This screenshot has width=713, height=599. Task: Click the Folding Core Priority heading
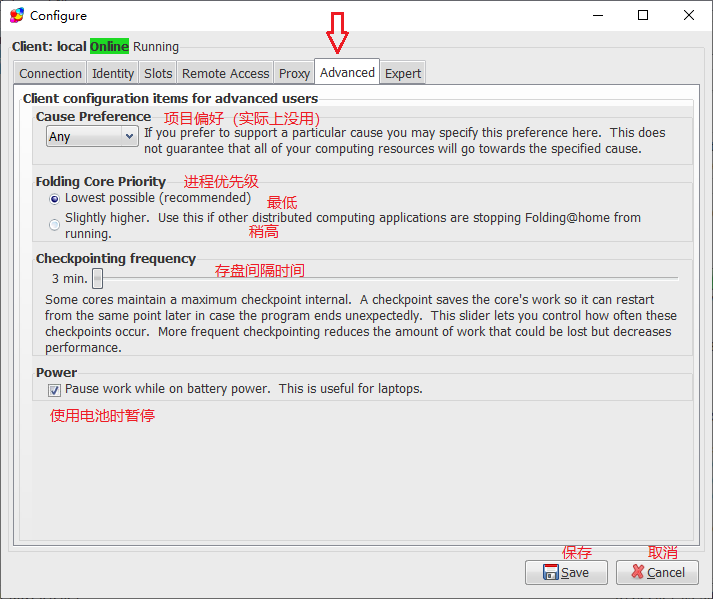coord(100,181)
